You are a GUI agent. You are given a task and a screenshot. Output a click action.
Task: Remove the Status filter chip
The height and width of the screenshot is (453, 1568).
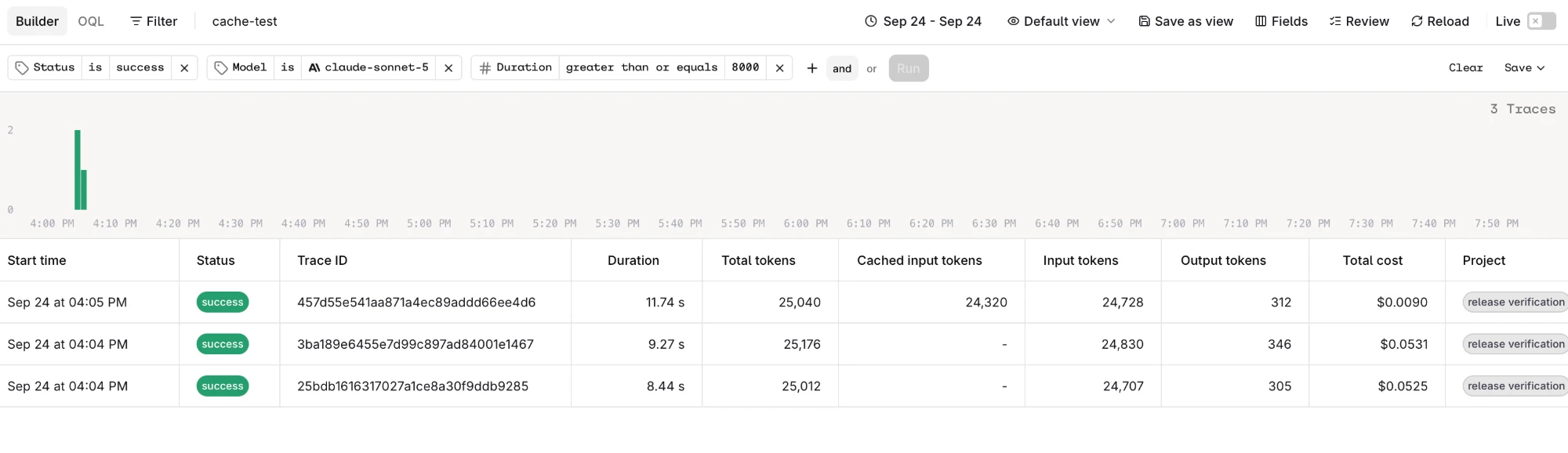(184, 68)
